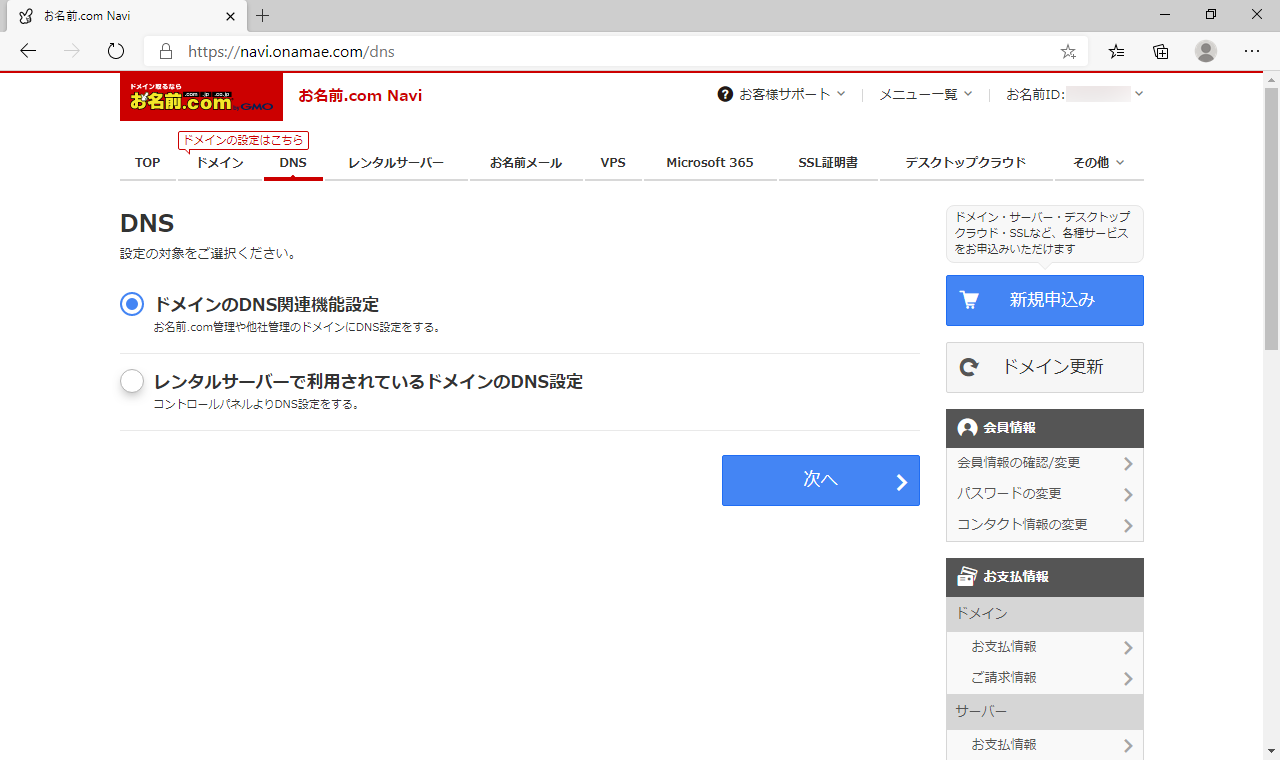Open collections icon in toolbar

coord(1161,51)
